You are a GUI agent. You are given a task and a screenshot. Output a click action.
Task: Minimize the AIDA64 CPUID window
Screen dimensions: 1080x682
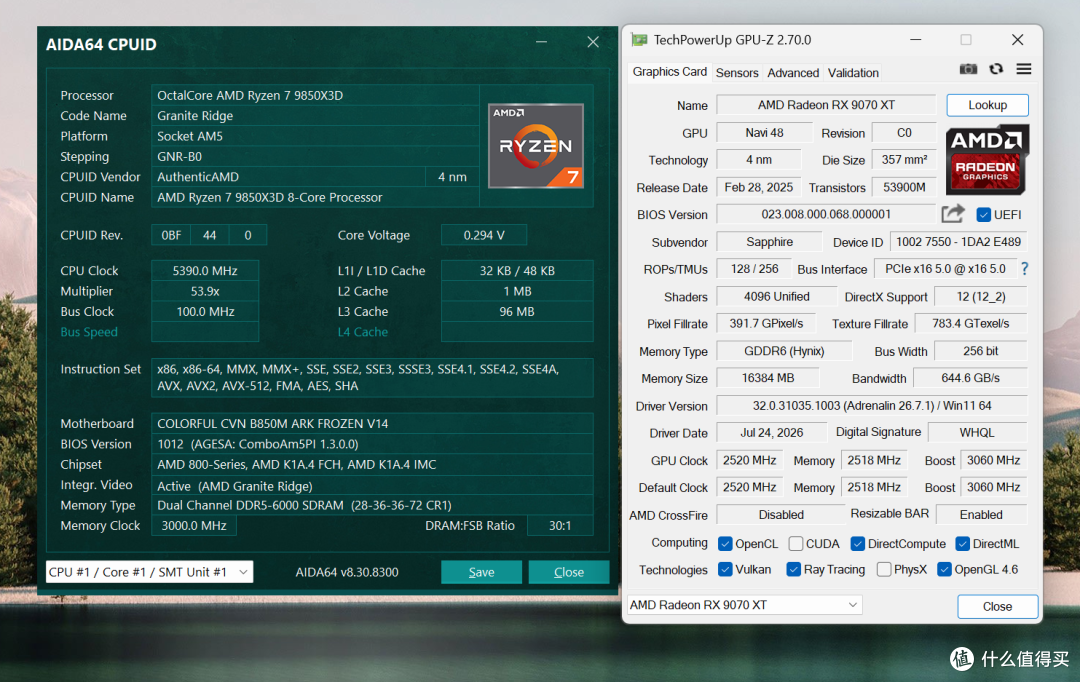click(x=541, y=42)
